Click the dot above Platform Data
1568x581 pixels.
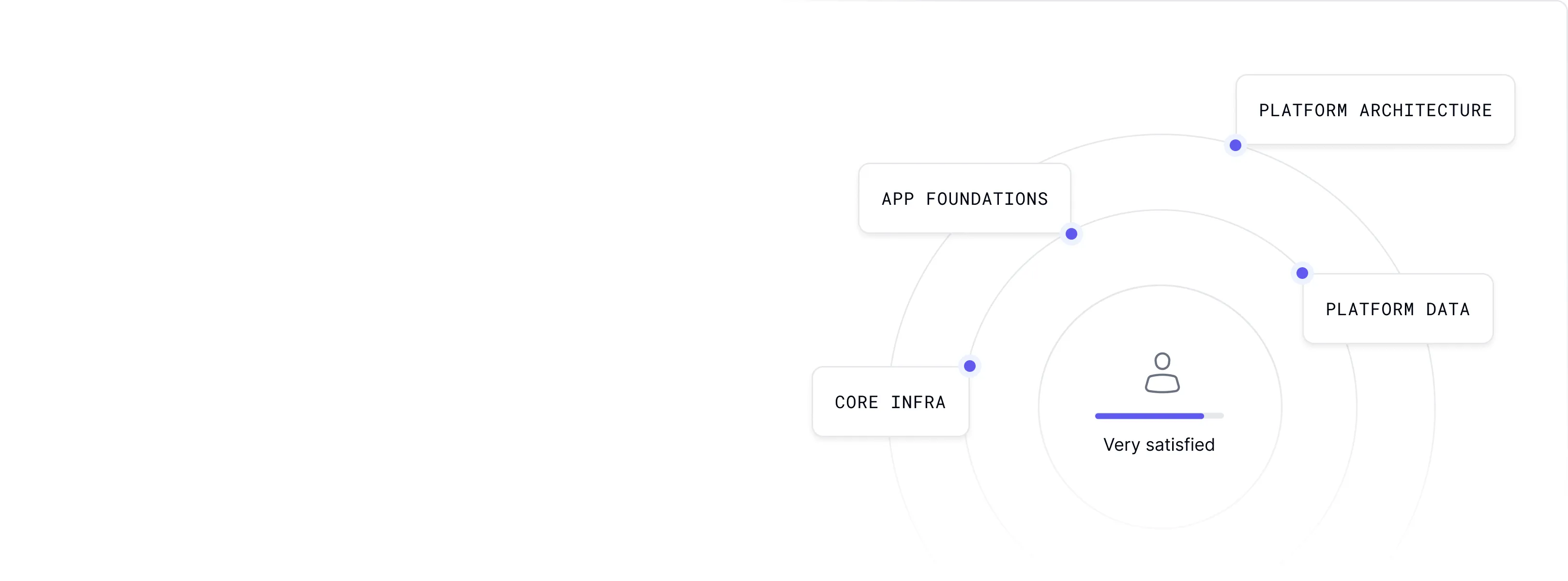(x=1302, y=273)
